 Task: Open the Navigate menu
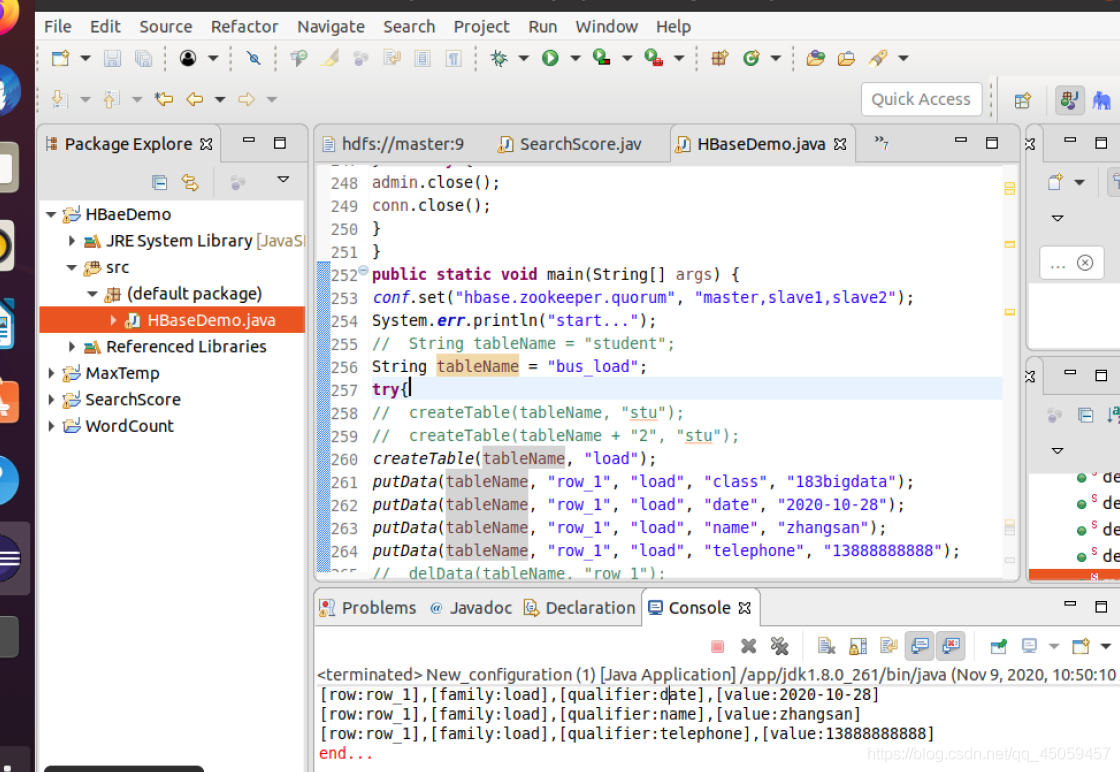tap(331, 26)
